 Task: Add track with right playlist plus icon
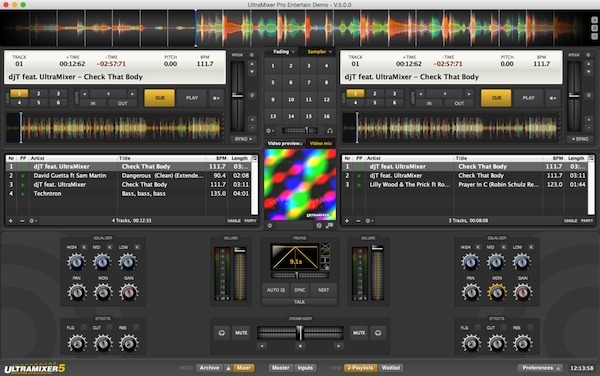347,221
